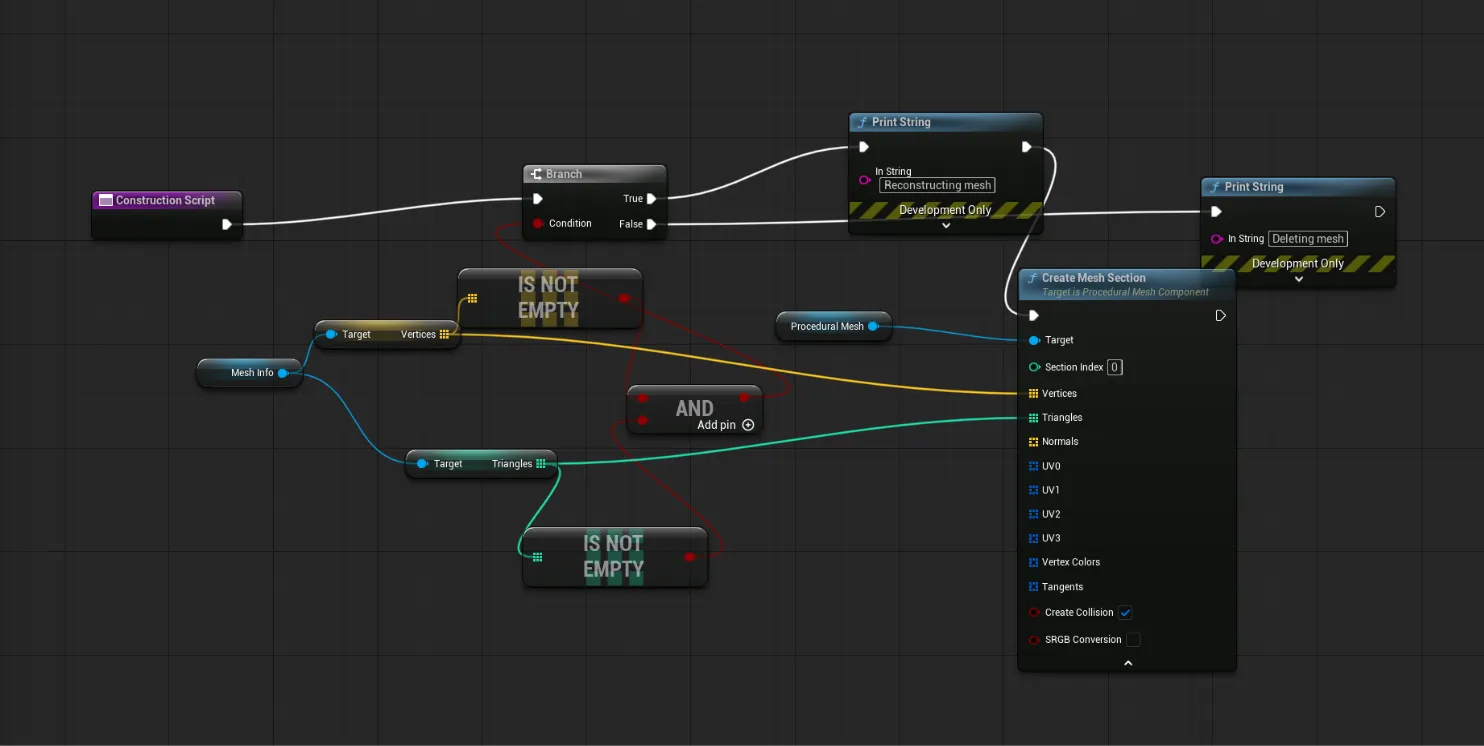Click the UV0 array input pin

tap(1034, 466)
